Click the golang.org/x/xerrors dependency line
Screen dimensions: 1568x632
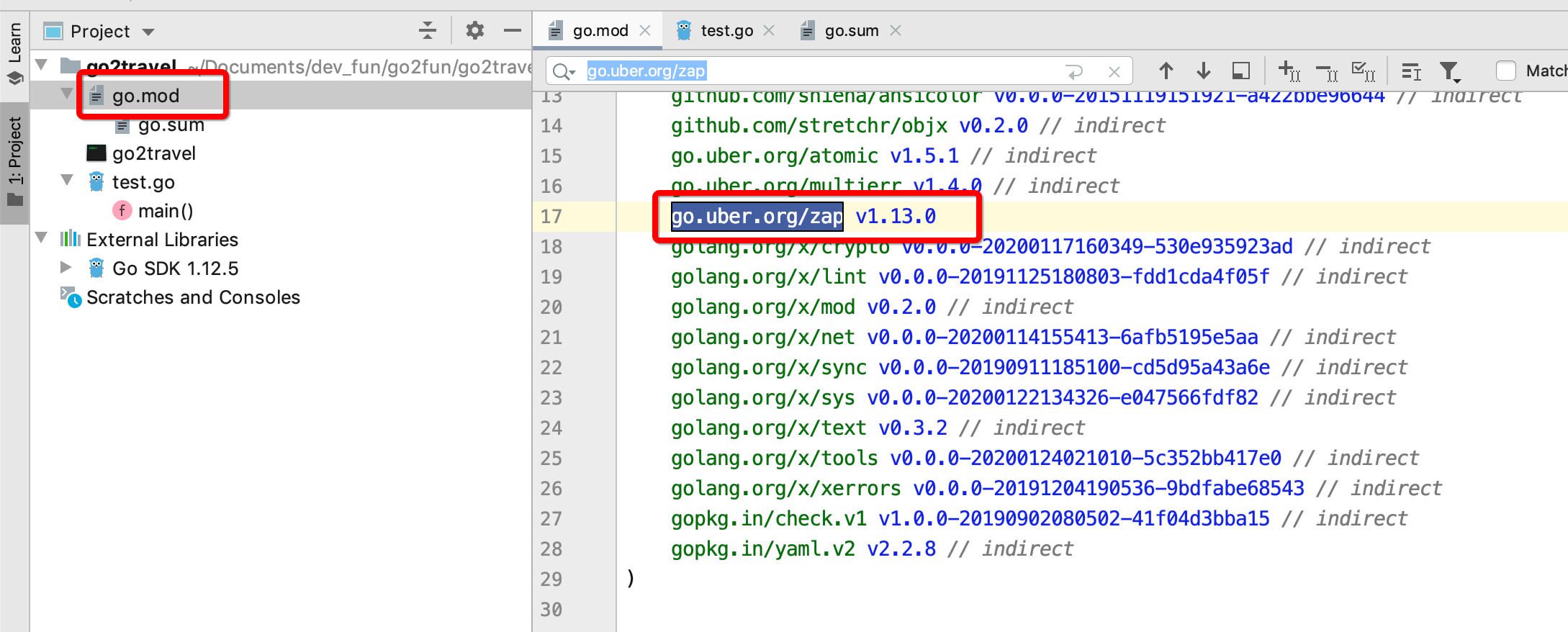click(1056, 488)
